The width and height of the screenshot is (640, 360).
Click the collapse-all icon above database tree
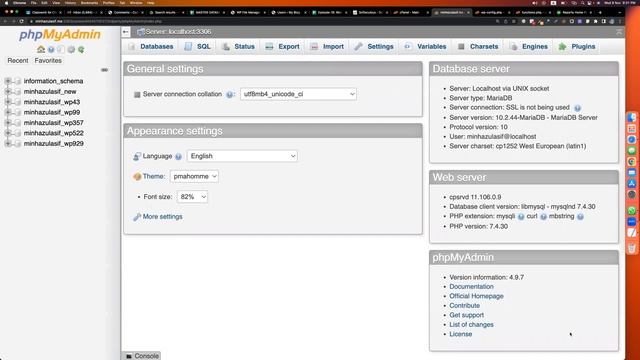(x=104, y=70)
